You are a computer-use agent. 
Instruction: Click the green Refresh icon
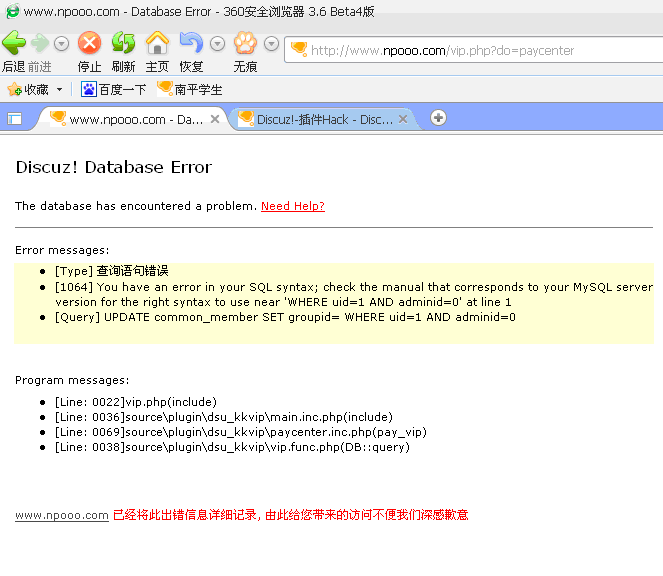[123, 43]
